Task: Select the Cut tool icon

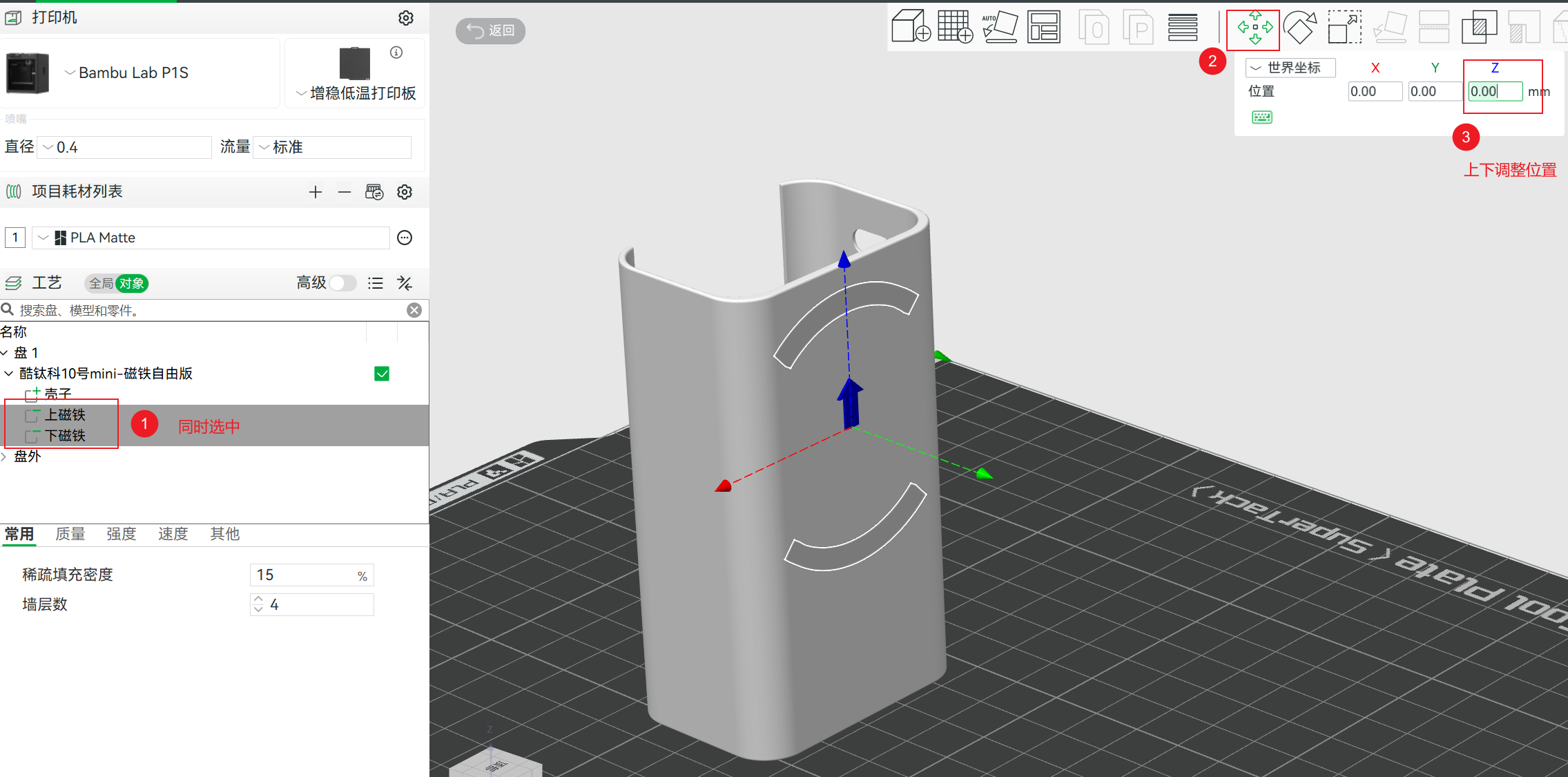Action: coord(1434,27)
